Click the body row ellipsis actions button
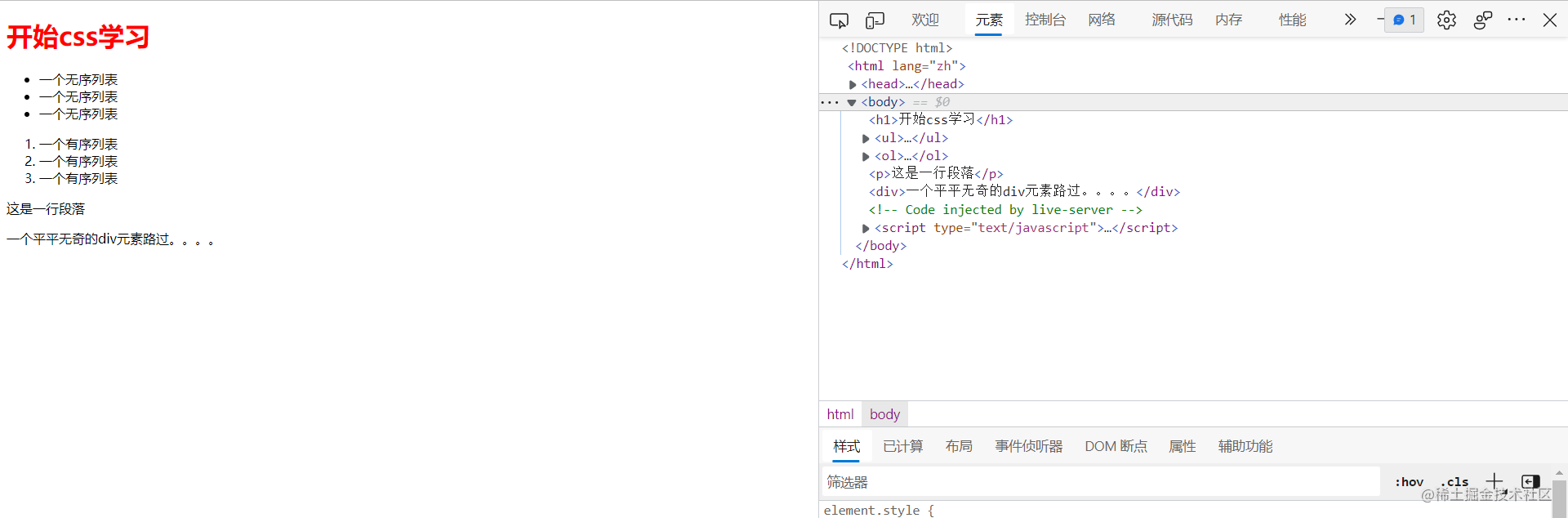The height and width of the screenshot is (518, 1568). point(830,102)
